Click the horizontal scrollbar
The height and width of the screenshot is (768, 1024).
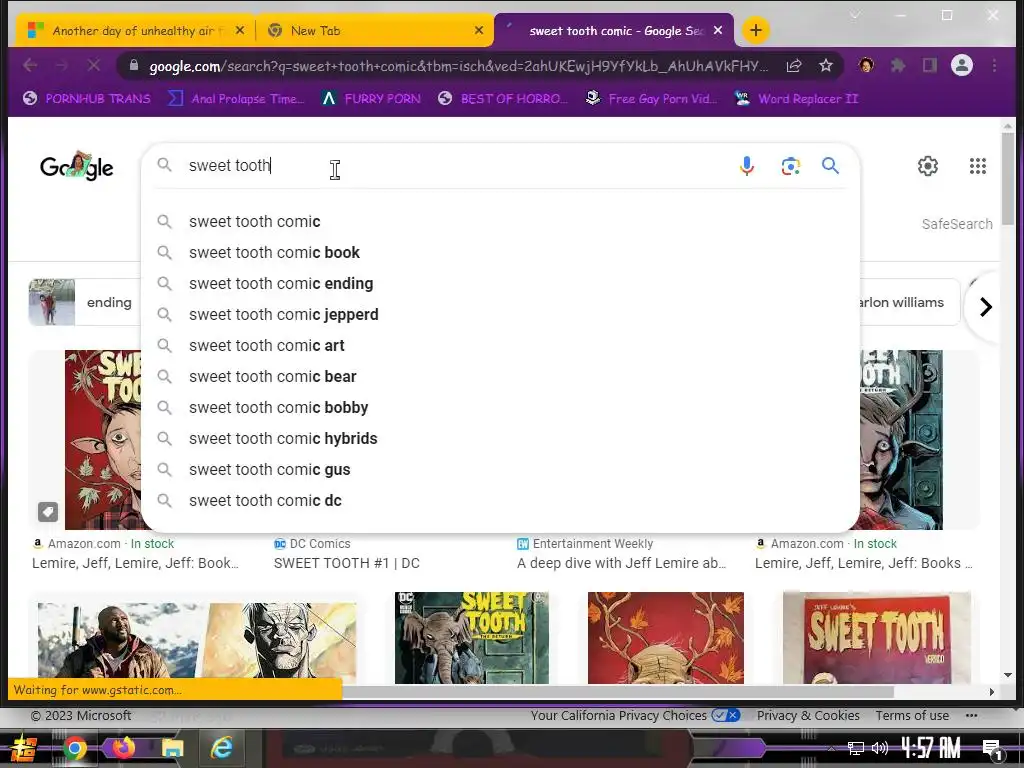pos(617,692)
